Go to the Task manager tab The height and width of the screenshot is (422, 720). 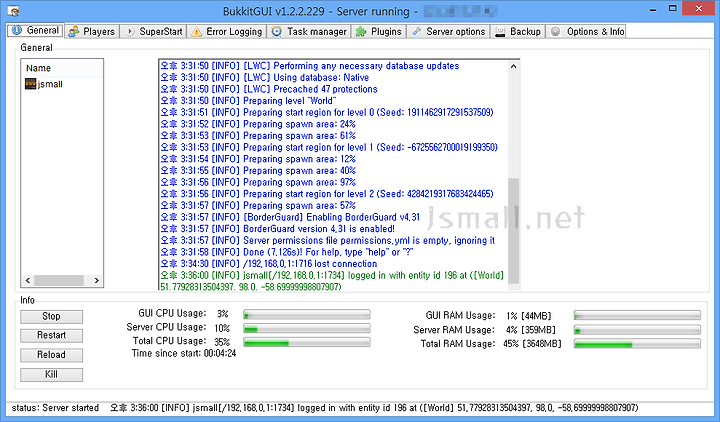309,31
